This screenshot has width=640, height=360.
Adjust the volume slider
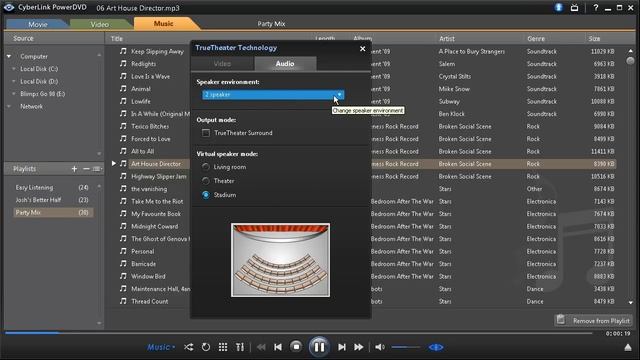coord(406,347)
